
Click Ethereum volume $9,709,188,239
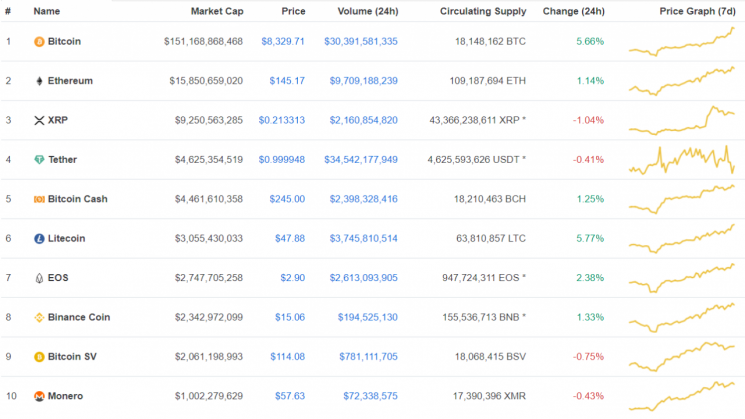pos(364,81)
